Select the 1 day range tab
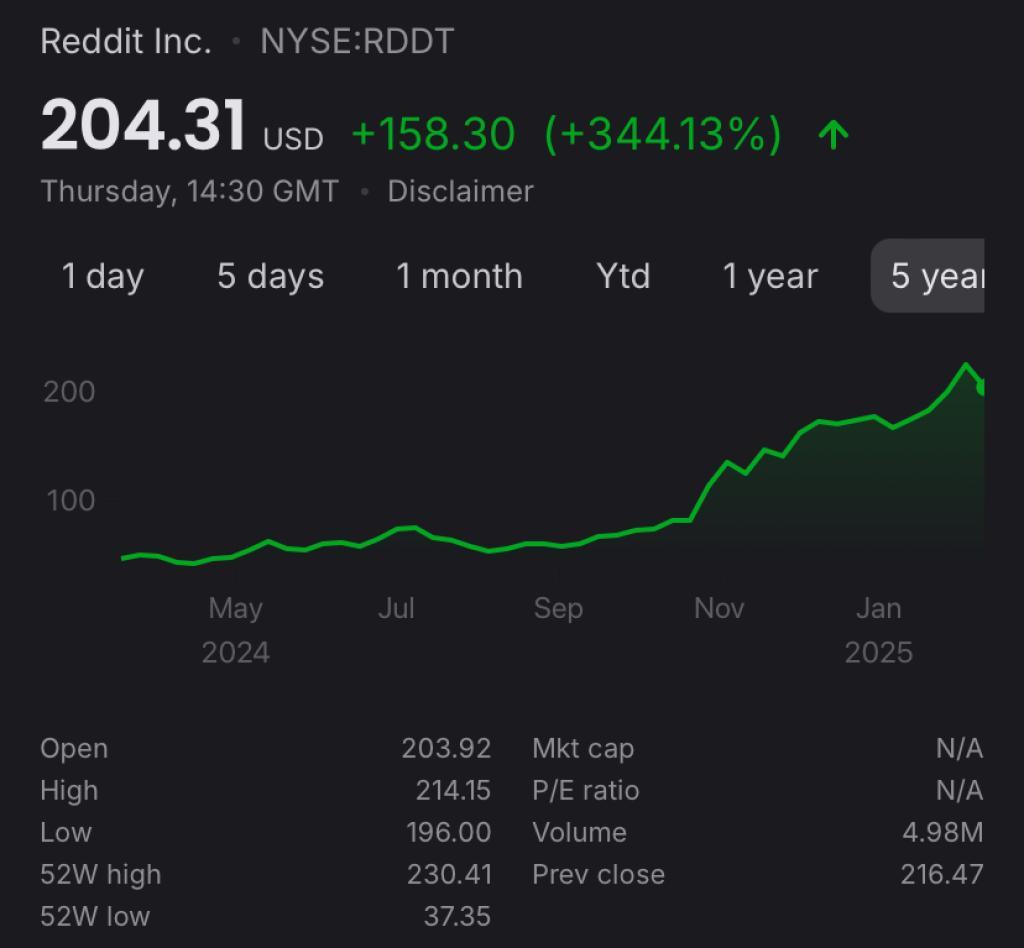 [x=103, y=276]
